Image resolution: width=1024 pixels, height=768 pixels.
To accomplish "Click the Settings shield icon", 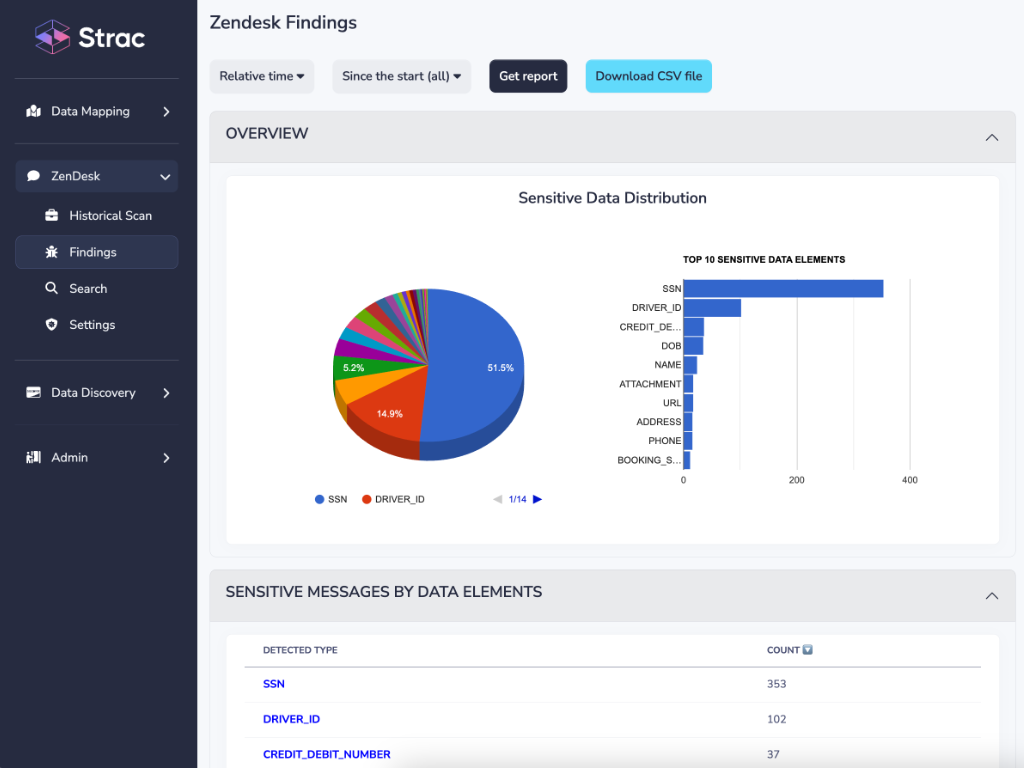I will coord(52,325).
